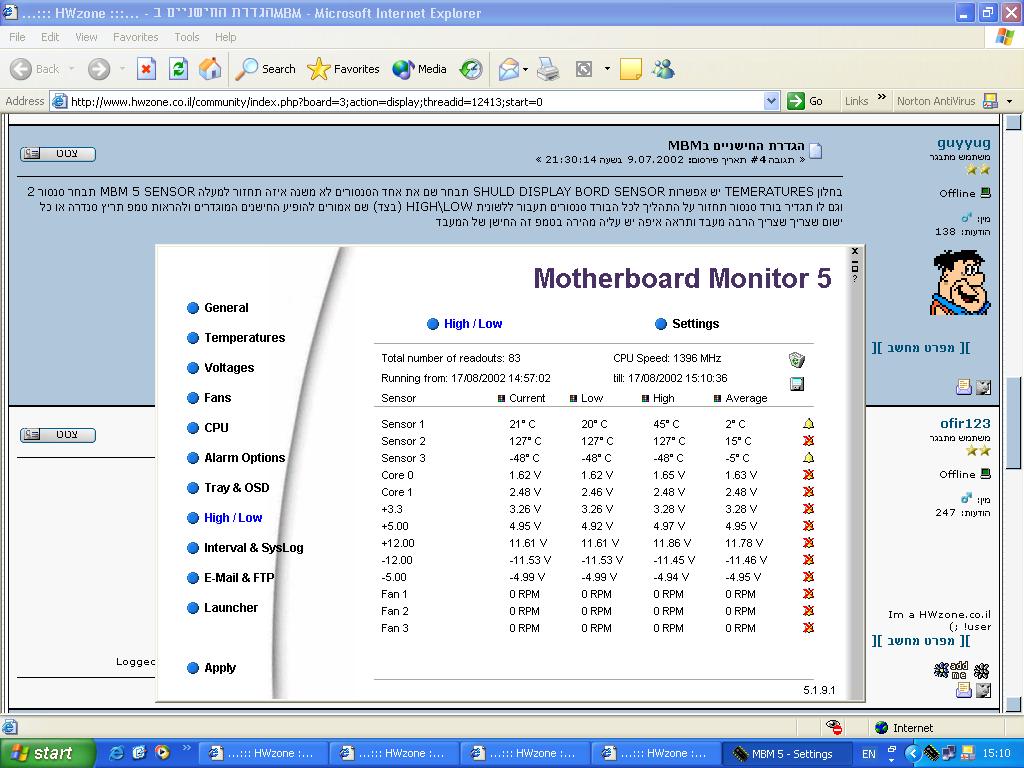Click the EN language indicator in tray
This screenshot has height=768, width=1024.
coord(869,754)
